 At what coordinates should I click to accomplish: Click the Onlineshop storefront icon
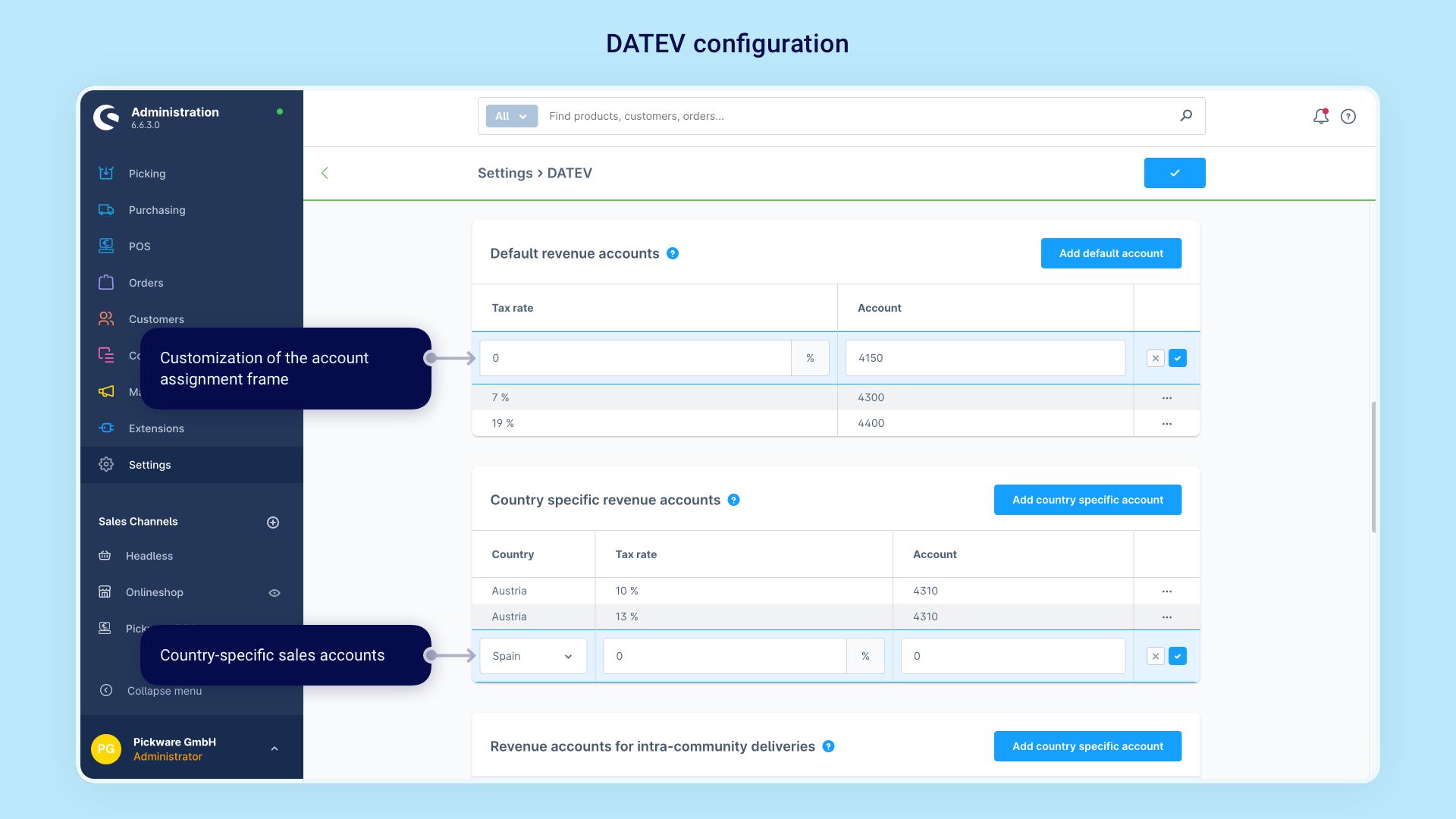click(105, 591)
